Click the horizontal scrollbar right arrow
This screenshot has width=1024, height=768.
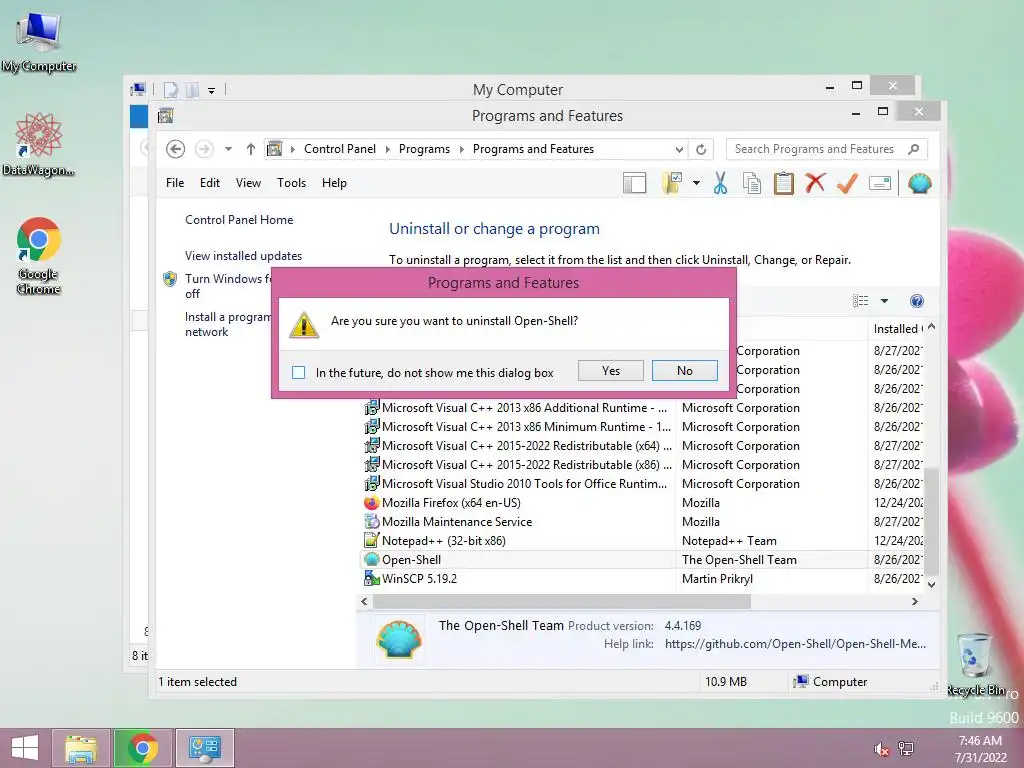click(915, 601)
